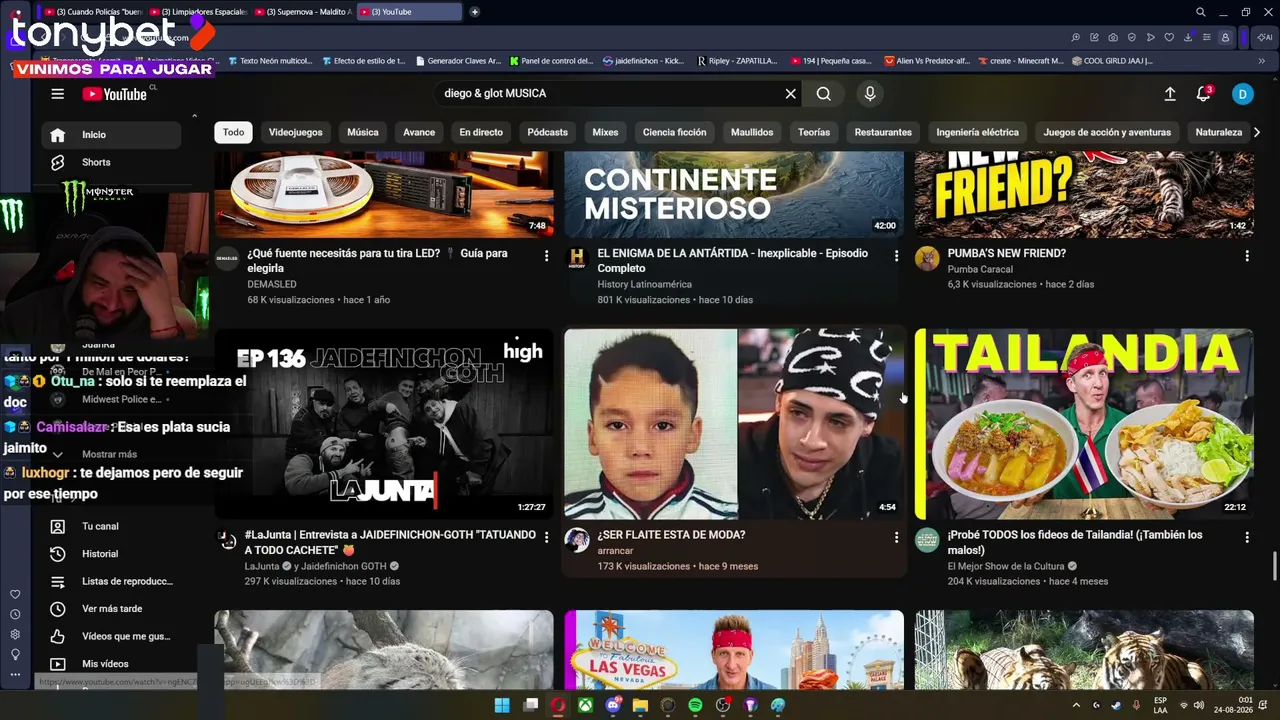1280x720 pixels.
Task: Open the Pumba Caracal channel name
Action: coord(980,269)
